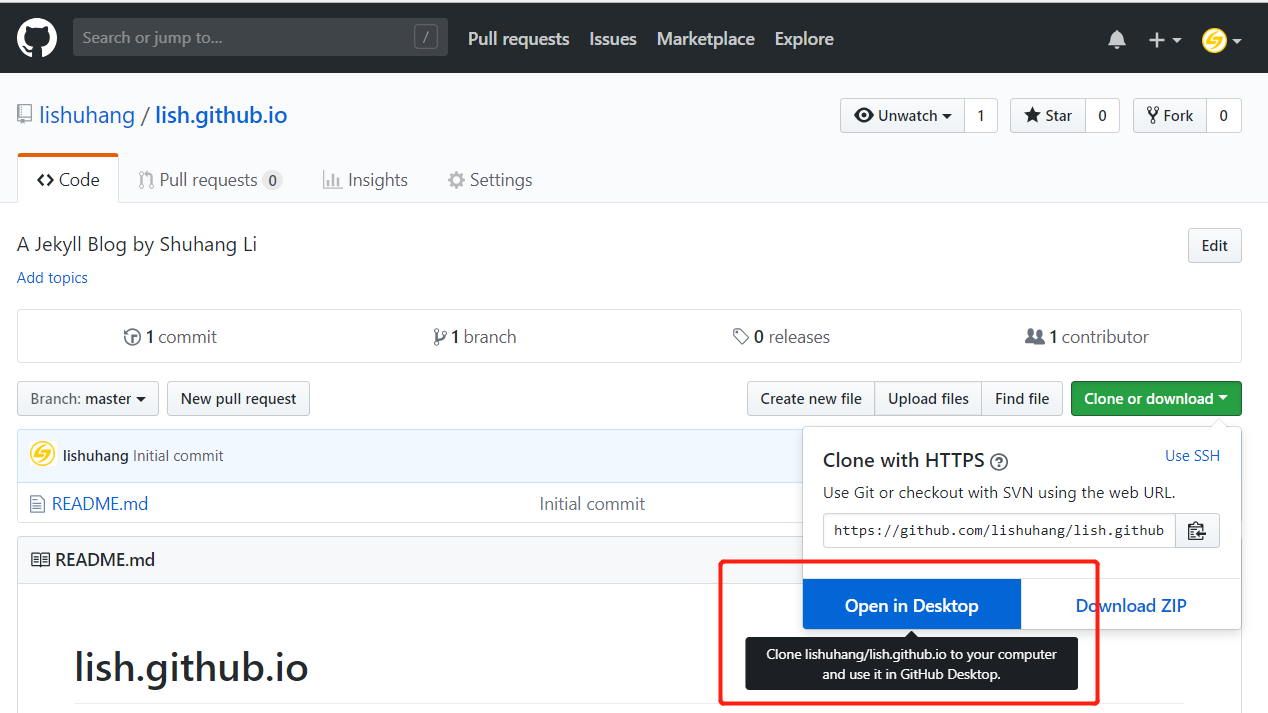Click help icon beside Clone with HTTPS

[x=998, y=462]
